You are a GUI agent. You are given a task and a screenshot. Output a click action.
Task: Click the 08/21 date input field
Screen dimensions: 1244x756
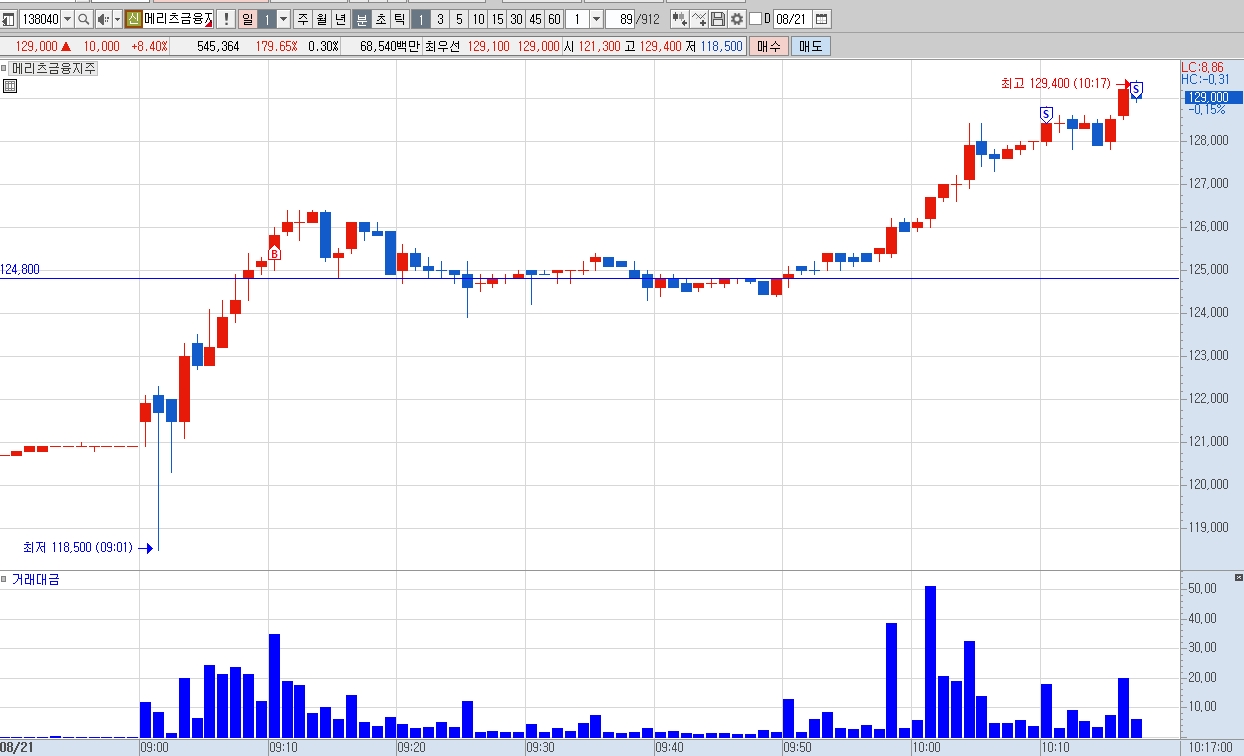792,19
